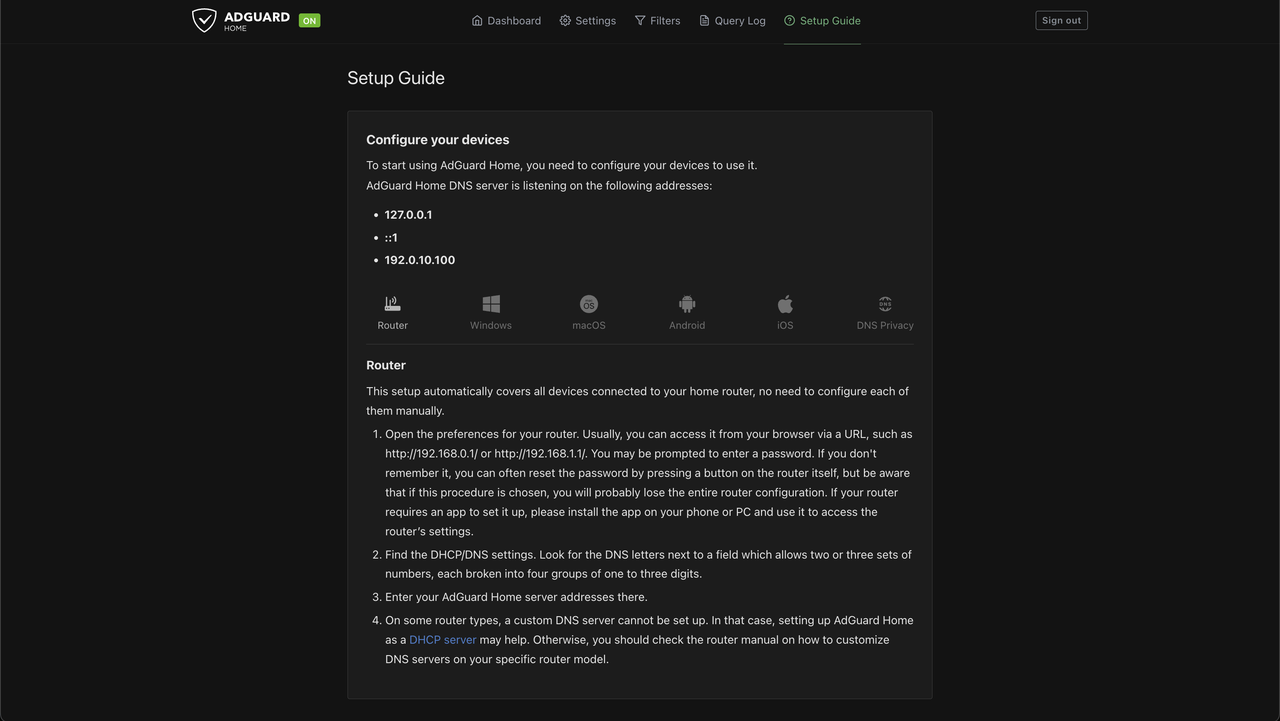
Task: Open the Filters menu
Action: click(665, 21)
